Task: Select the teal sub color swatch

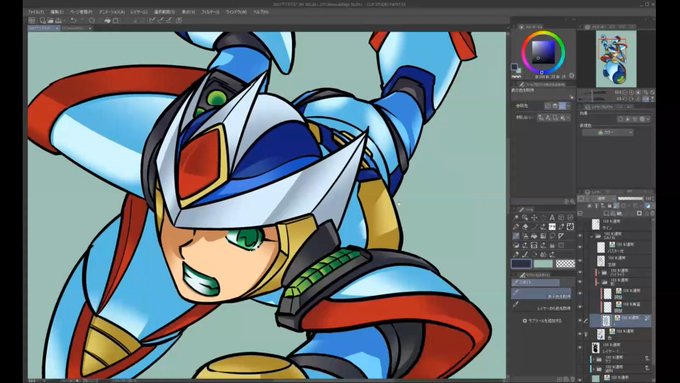Action: (543, 264)
